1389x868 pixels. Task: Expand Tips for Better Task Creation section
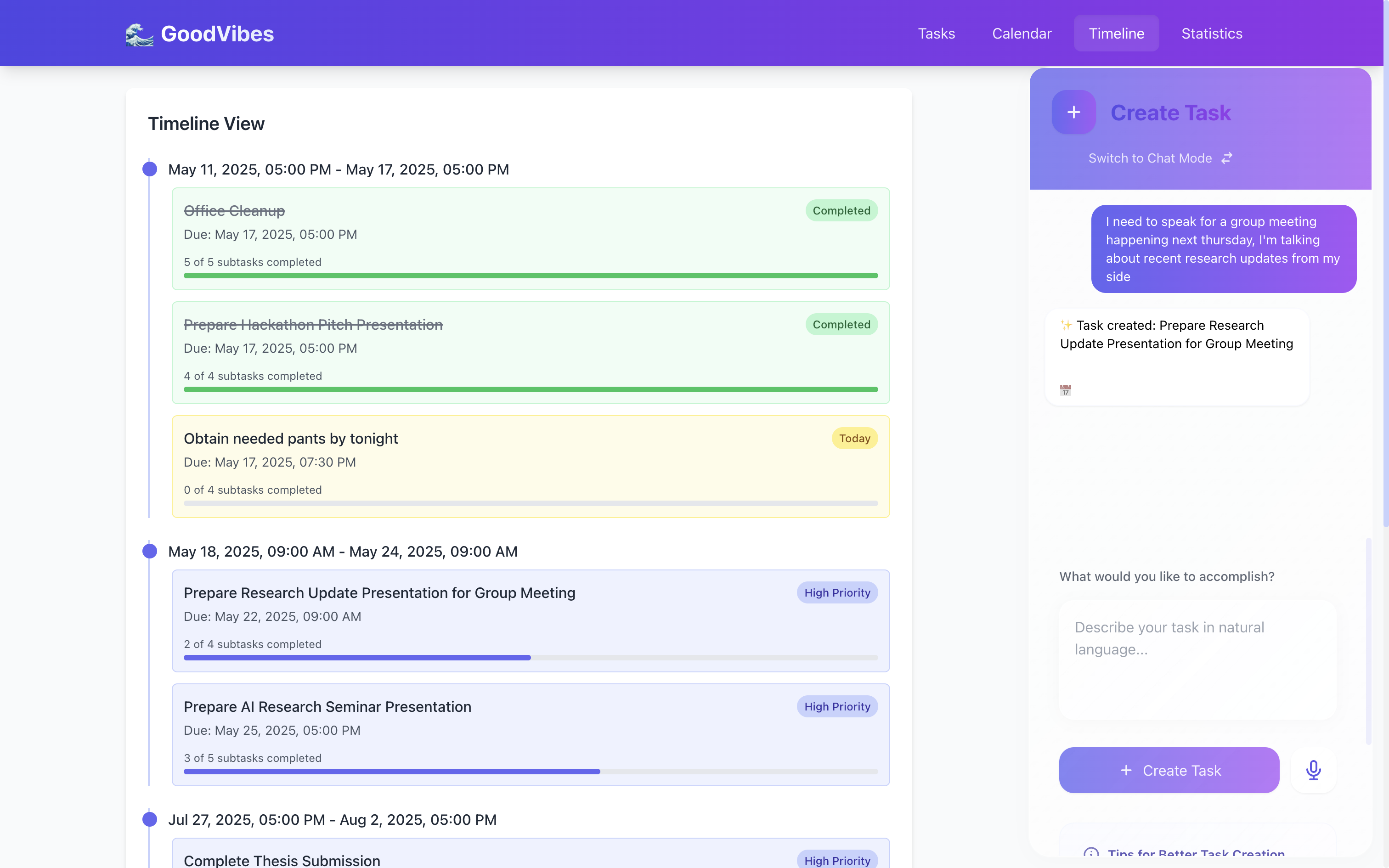point(1196,854)
